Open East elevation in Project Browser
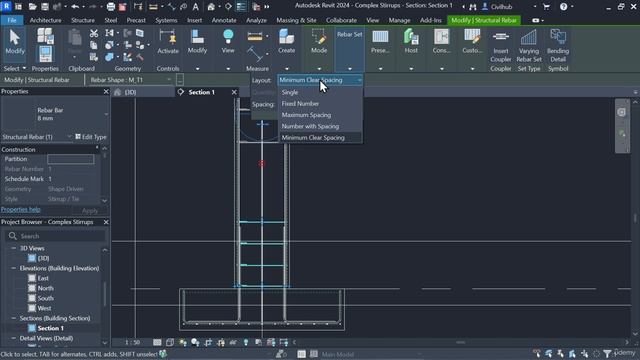Screen dimensions: 640x360 click(x=43, y=278)
